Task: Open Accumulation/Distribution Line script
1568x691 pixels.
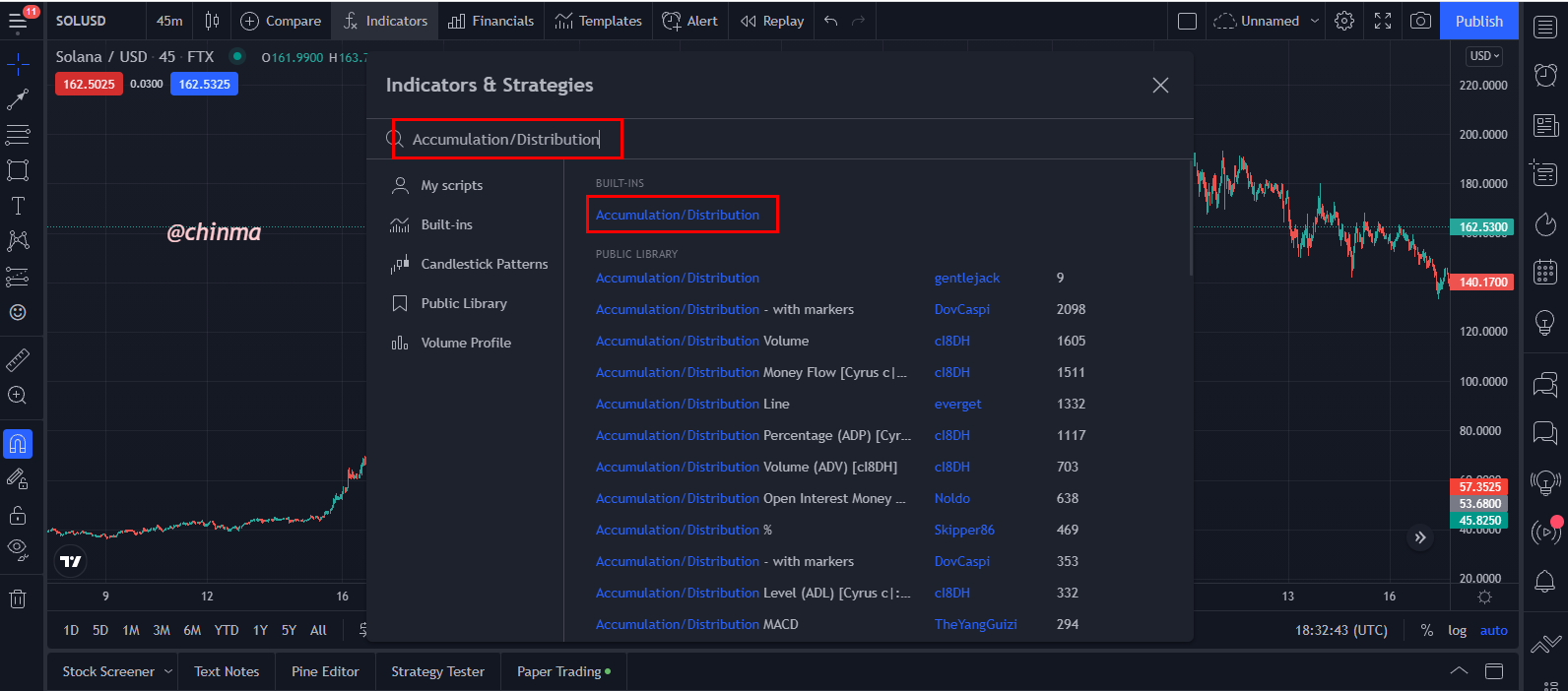Action: (x=692, y=404)
